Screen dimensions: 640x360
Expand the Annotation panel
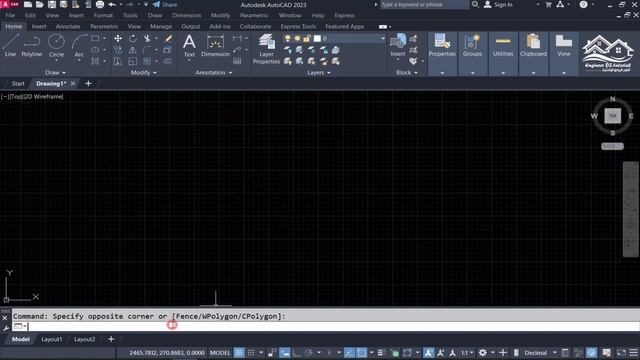pyautogui.click(x=213, y=73)
